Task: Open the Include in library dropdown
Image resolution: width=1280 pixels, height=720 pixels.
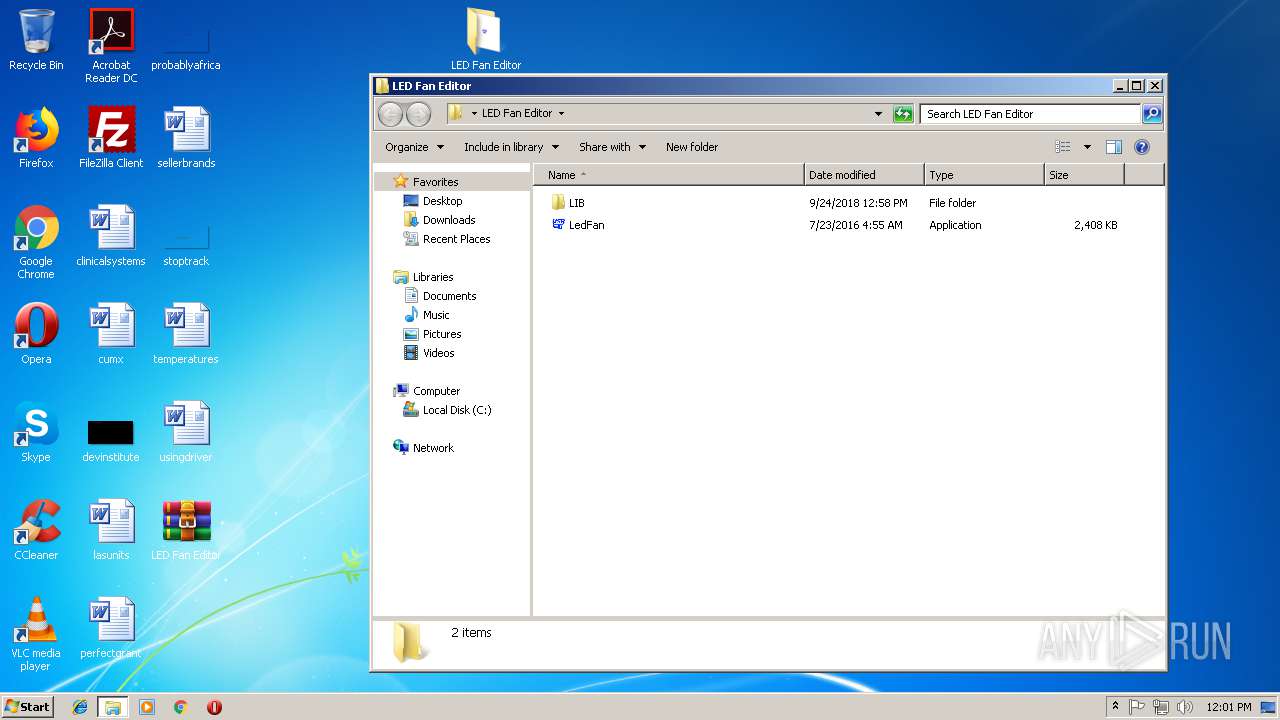Action: 511,147
